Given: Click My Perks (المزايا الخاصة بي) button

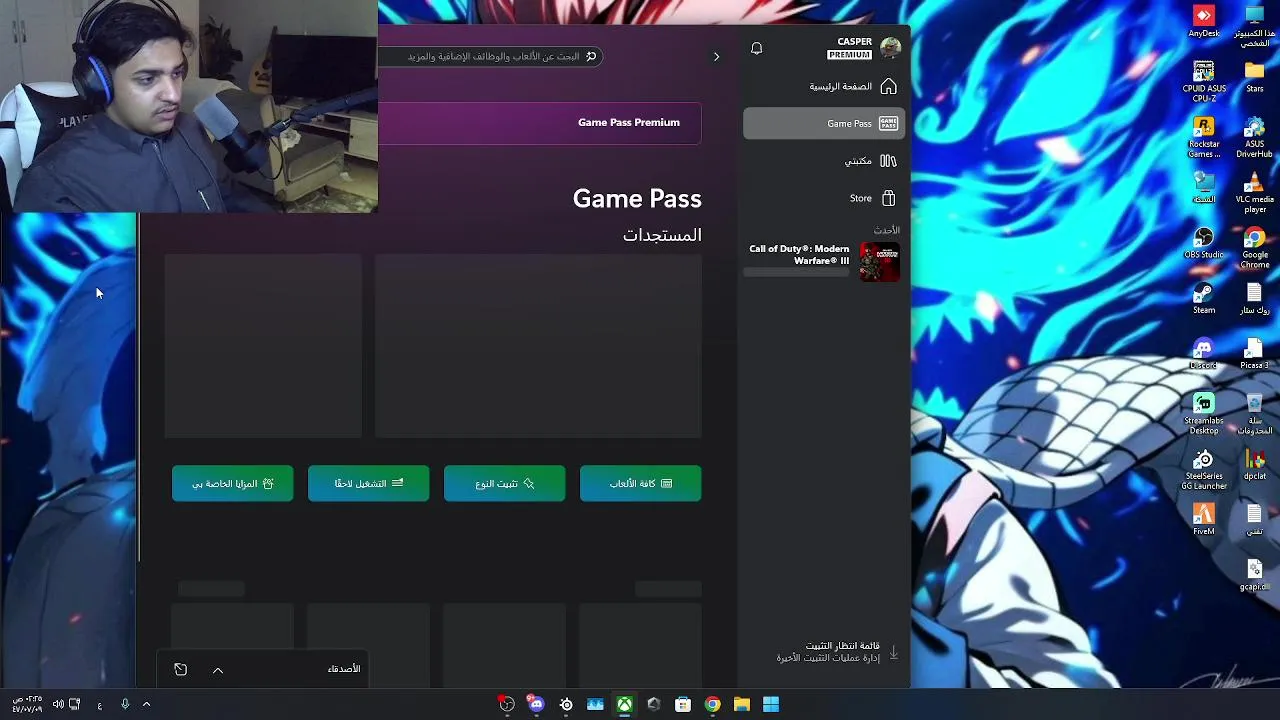Looking at the screenshot, I should pyautogui.click(x=232, y=484).
